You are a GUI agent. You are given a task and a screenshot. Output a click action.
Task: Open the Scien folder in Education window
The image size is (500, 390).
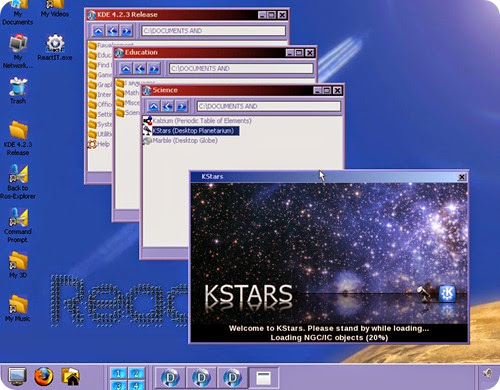[x=127, y=113]
